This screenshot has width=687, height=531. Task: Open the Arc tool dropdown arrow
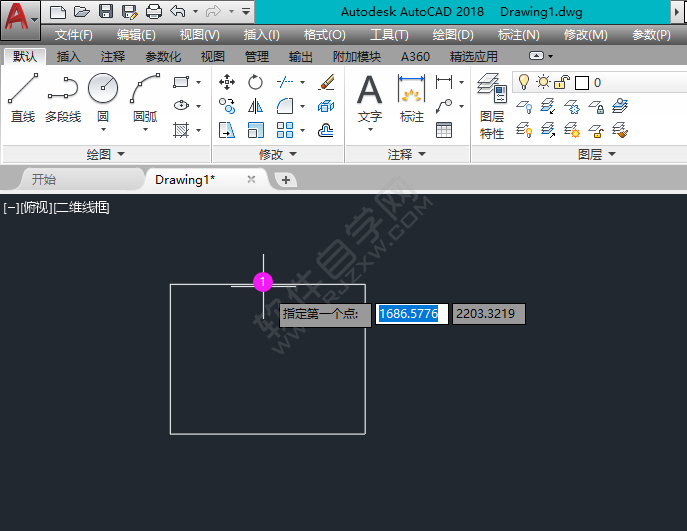click(145, 130)
